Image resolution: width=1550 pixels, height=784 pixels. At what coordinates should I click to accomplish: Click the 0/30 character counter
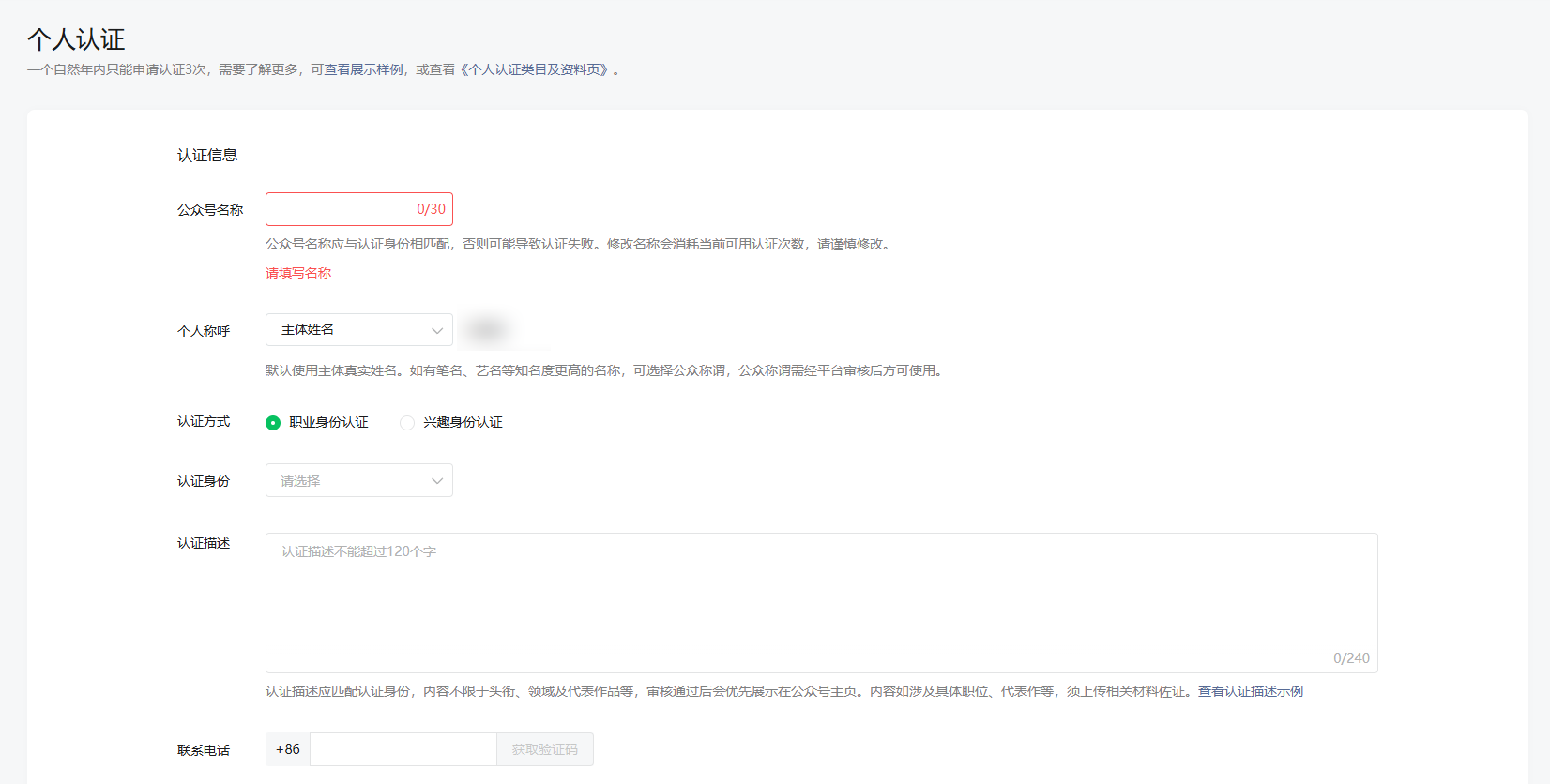[431, 209]
